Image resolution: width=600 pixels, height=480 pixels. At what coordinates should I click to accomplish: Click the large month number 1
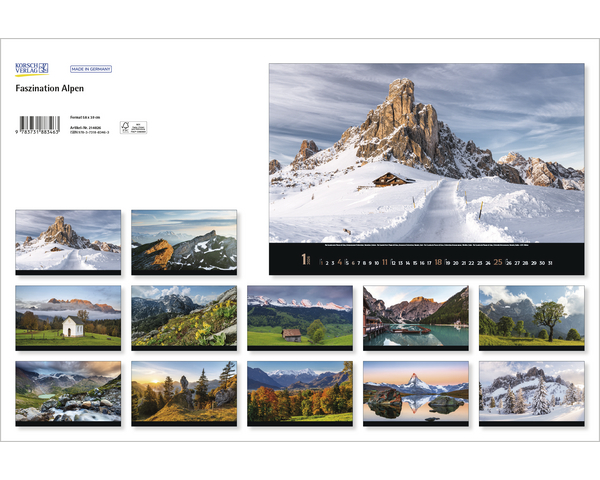click(305, 260)
